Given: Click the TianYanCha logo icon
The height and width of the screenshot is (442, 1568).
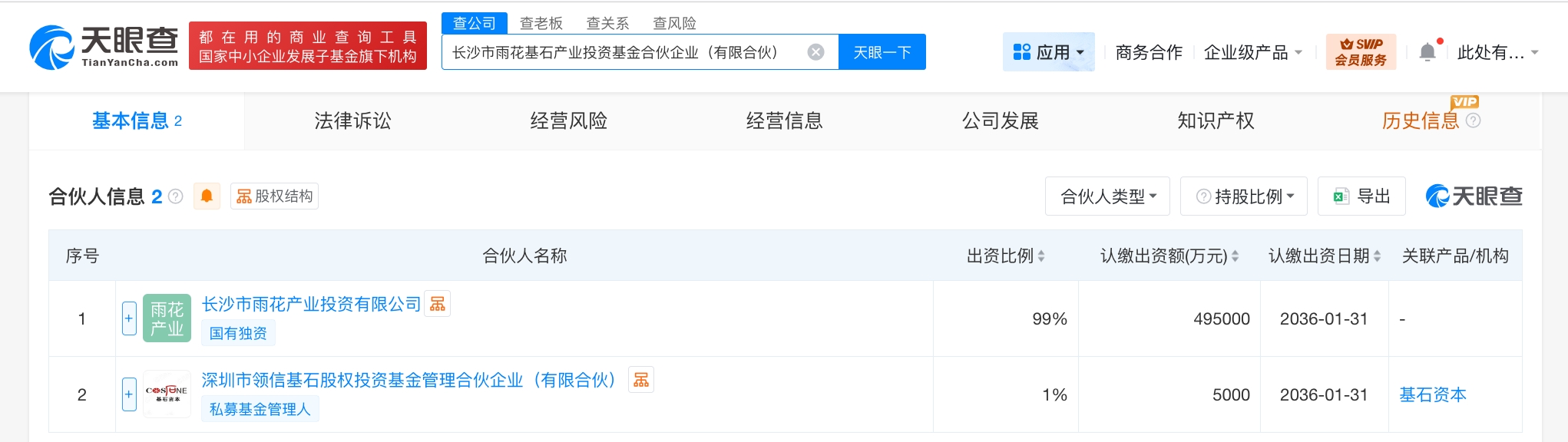Looking at the screenshot, I should coord(52,47).
